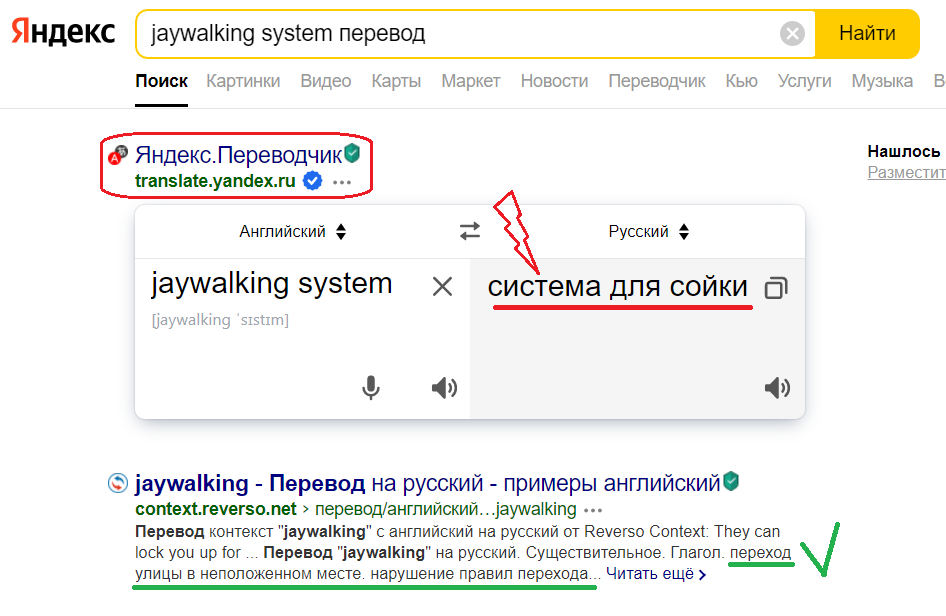This screenshot has width=946, height=616.
Task: Expand the snippet with Читать ещё
Action: click(656, 574)
